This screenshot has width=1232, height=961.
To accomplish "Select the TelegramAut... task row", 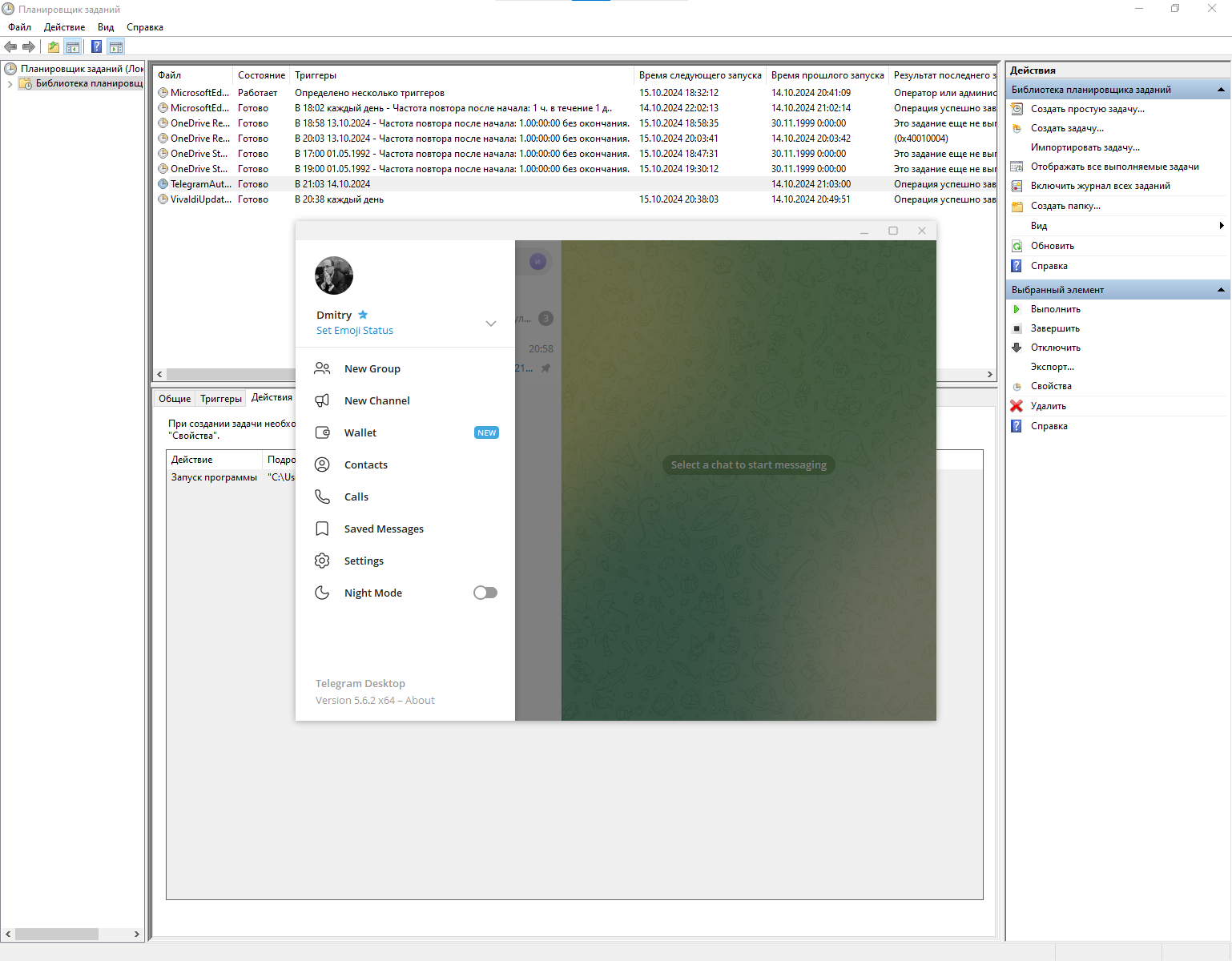I will click(574, 184).
